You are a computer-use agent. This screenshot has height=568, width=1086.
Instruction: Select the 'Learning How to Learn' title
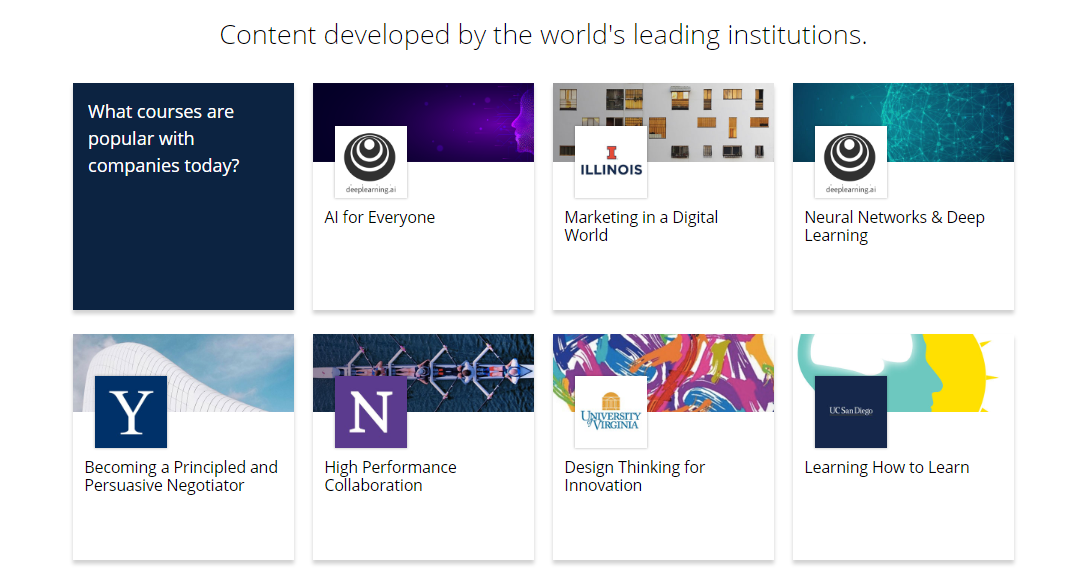[886, 467]
